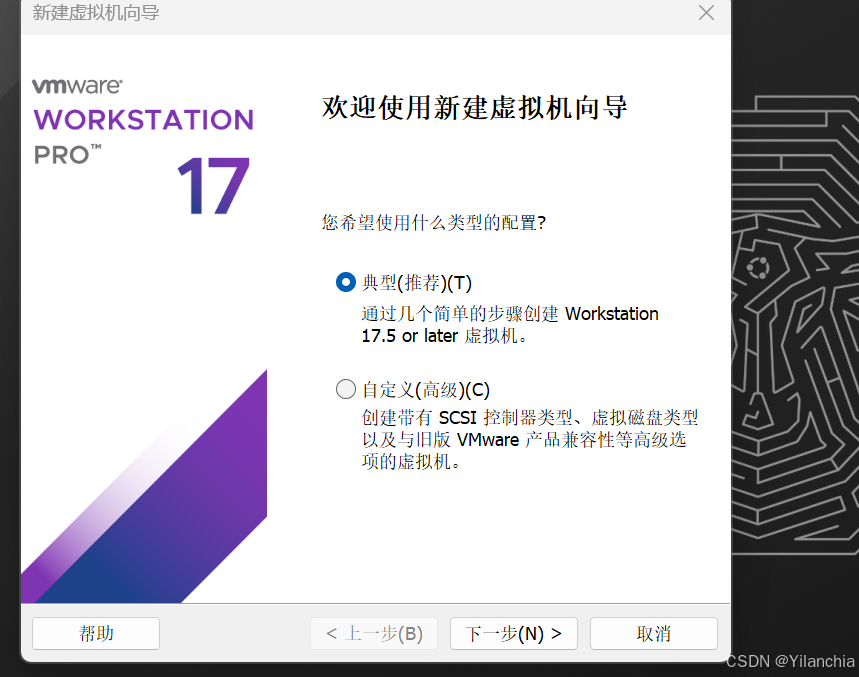
Task: Click the description mentioning Workstation 17.5 or later
Action: pyautogui.click(x=509, y=325)
